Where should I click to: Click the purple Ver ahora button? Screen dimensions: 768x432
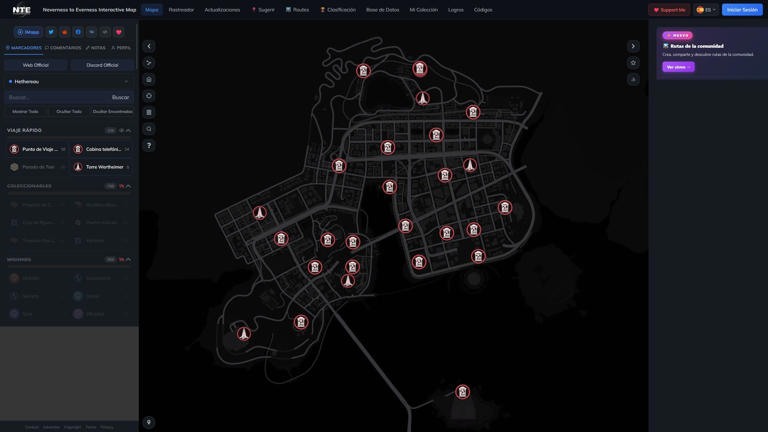click(678, 67)
